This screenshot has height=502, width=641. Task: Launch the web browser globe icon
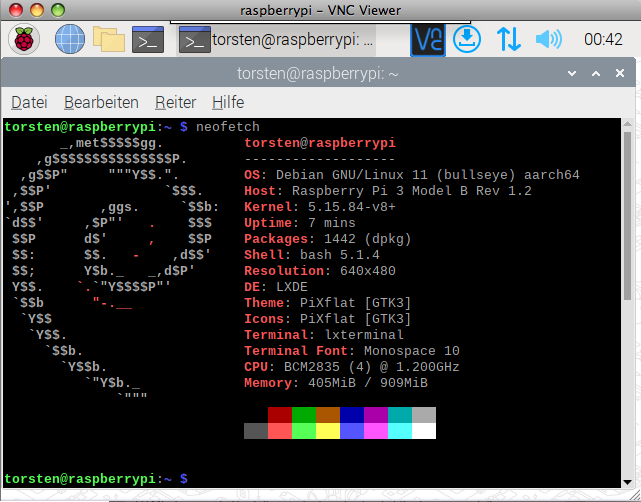[x=70, y=39]
